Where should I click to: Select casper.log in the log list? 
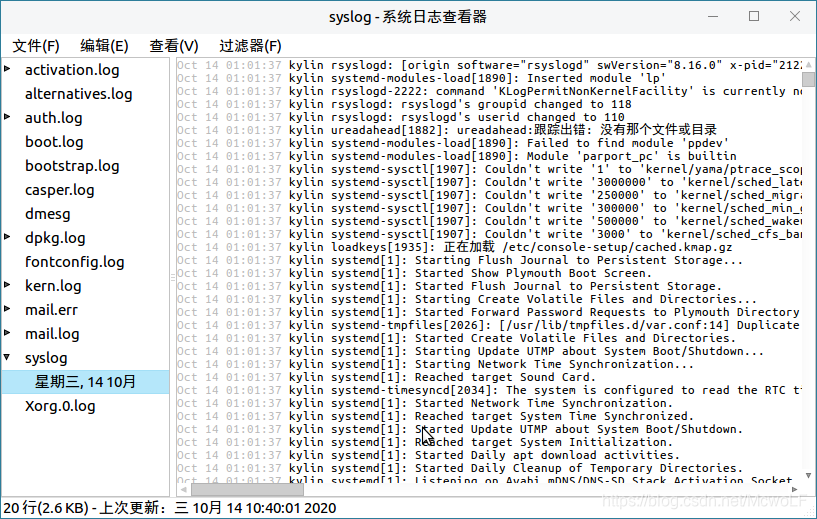[60, 190]
